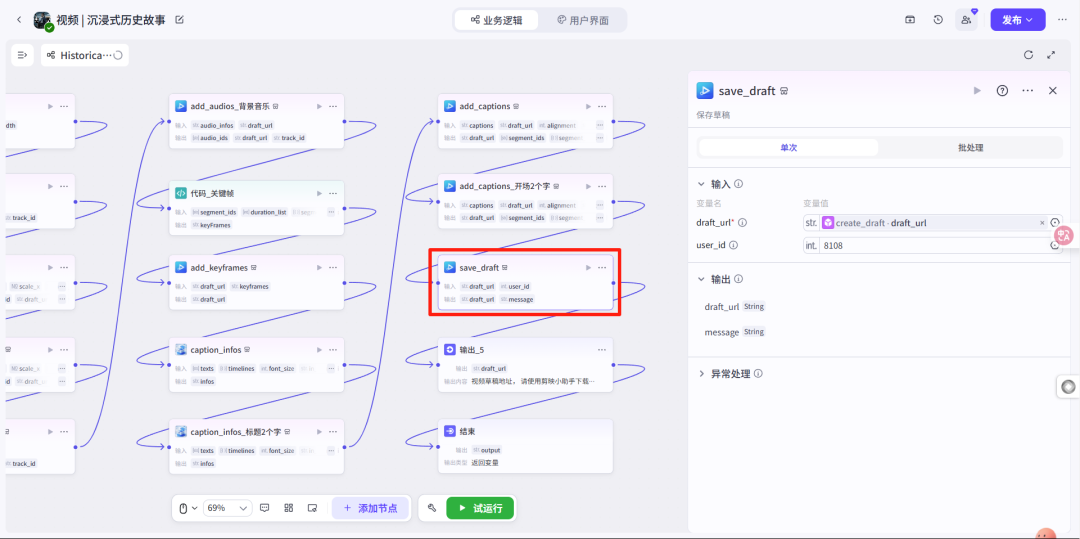Run save_draft node on canvas
The width and height of the screenshot is (1080, 539).
pos(588,267)
